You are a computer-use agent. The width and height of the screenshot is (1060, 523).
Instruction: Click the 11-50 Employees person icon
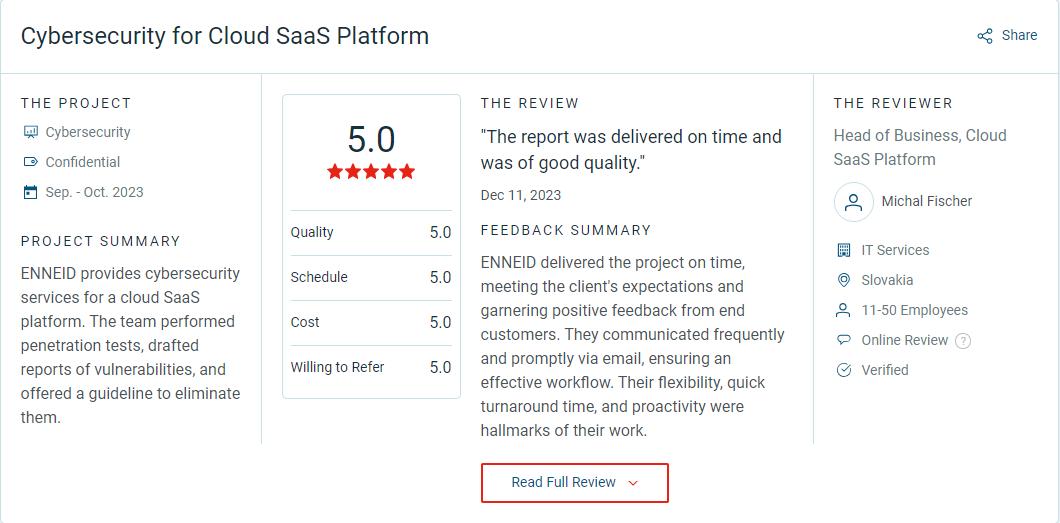843,310
